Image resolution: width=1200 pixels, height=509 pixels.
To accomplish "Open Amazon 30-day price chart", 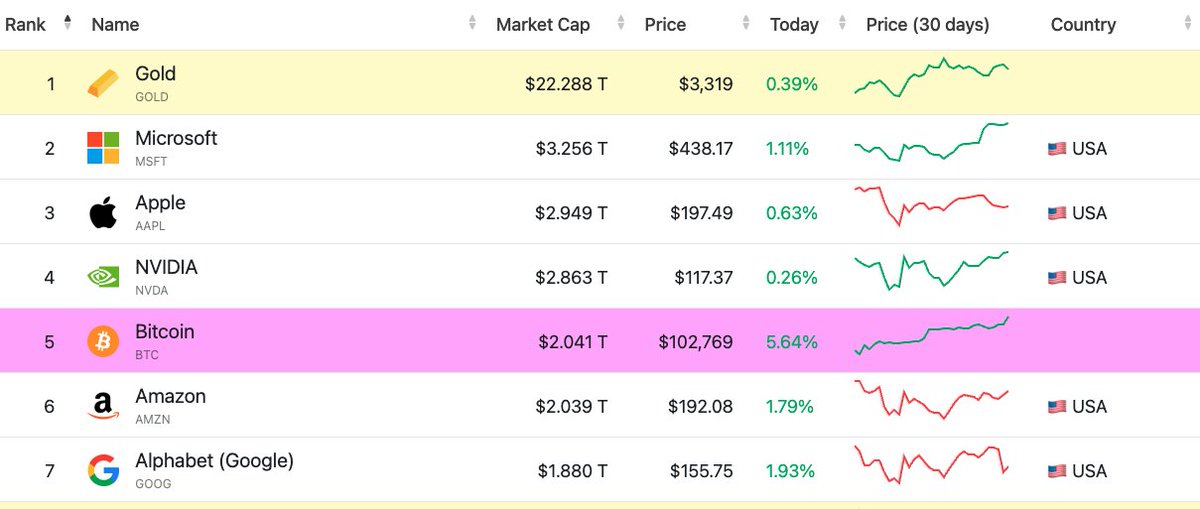I will pyautogui.click(x=931, y=400).
